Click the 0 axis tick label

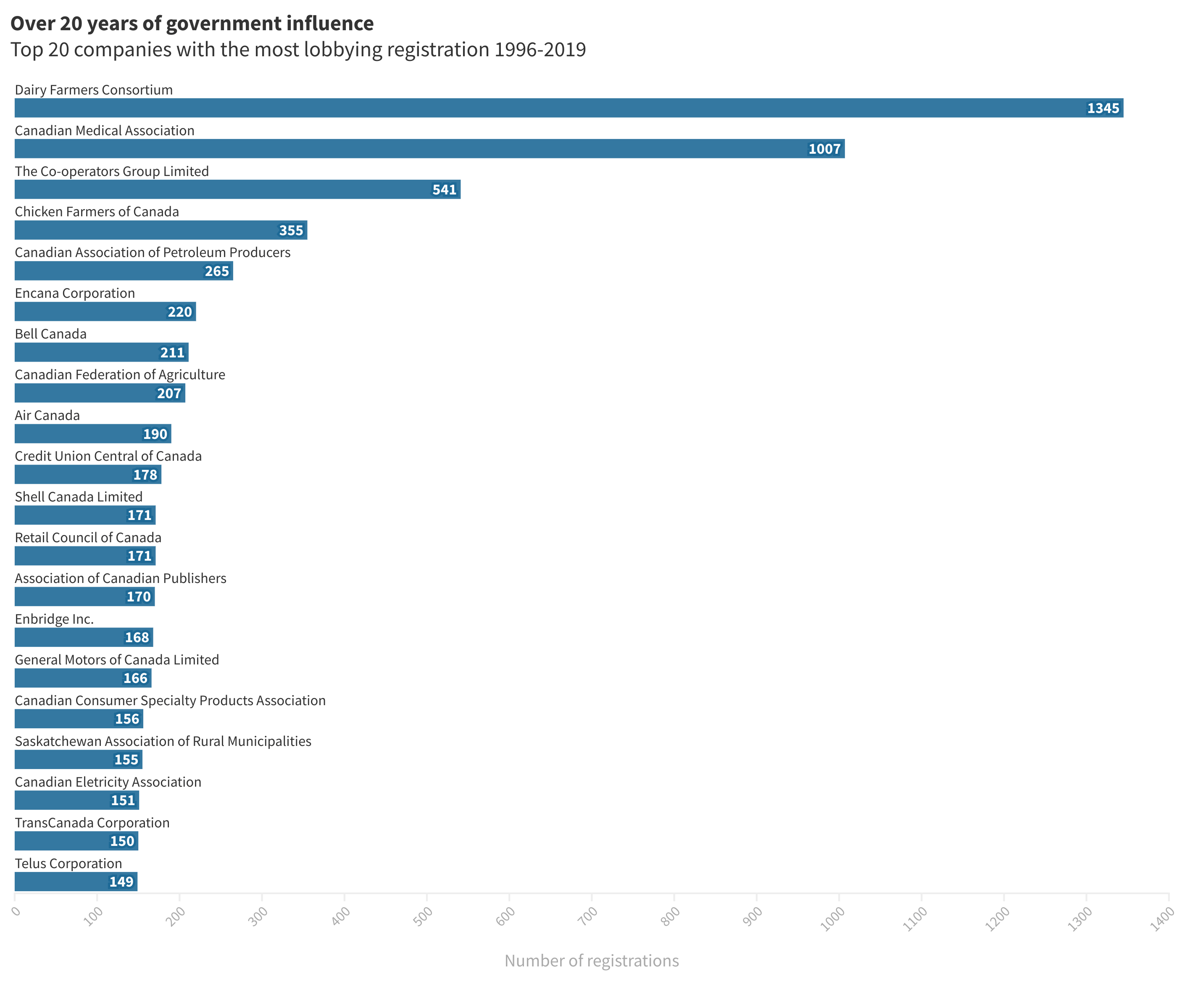(16, 911)
